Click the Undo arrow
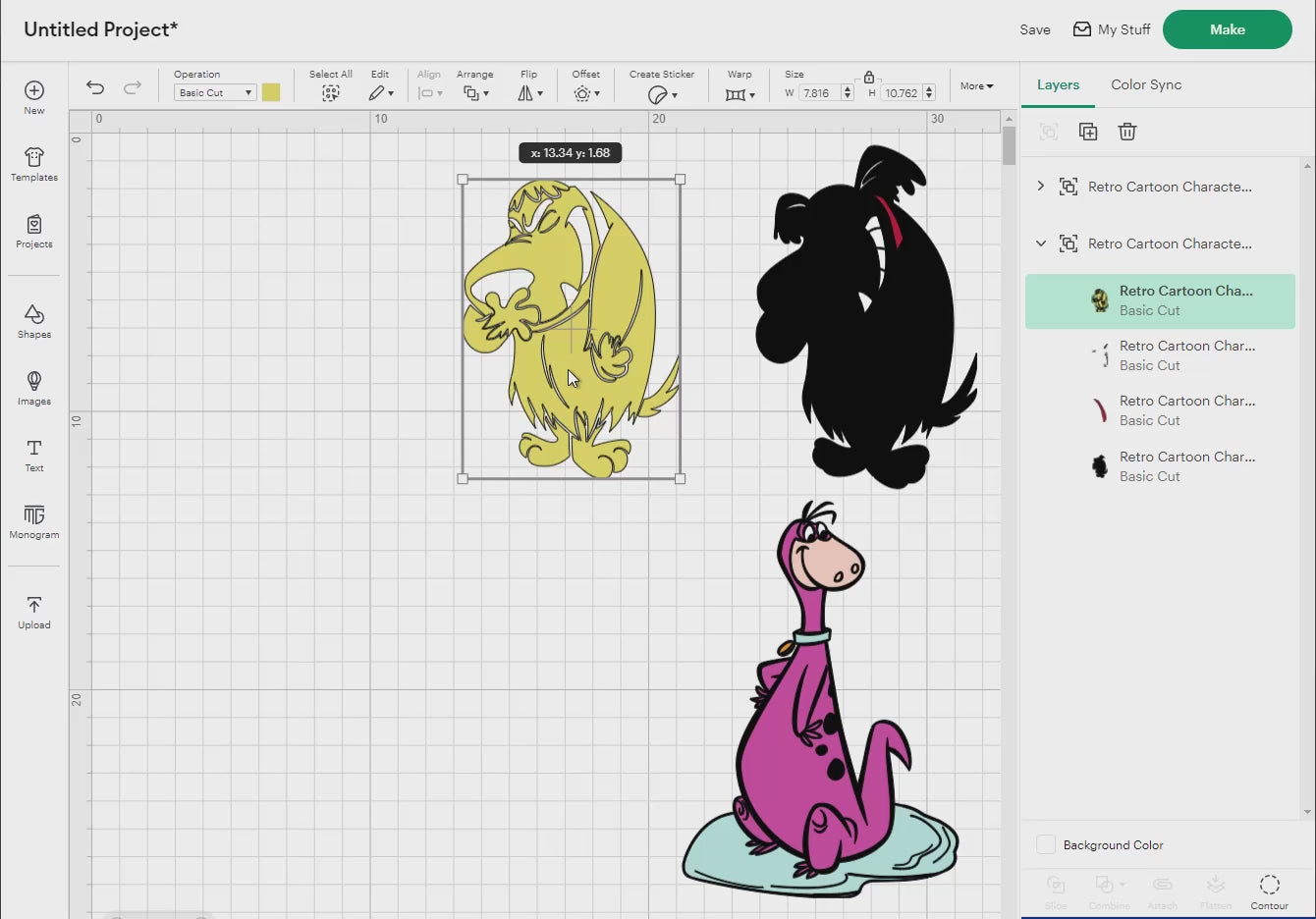The image size is (1316, 919). (x=95, y=87)
